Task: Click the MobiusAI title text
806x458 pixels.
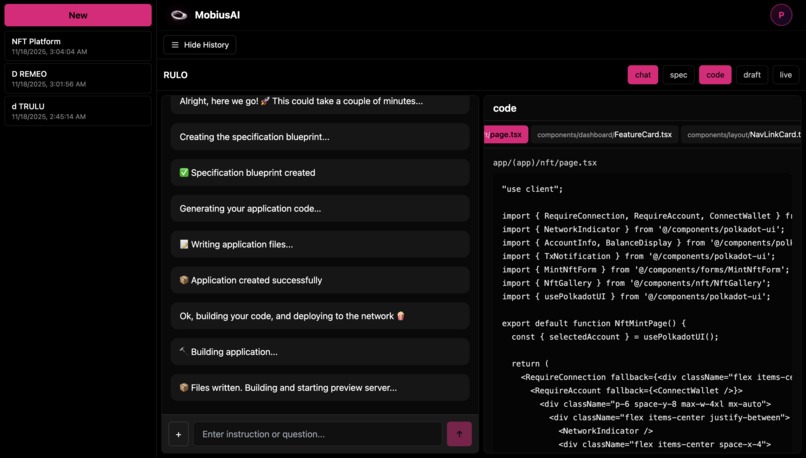Action: [217, 15]
